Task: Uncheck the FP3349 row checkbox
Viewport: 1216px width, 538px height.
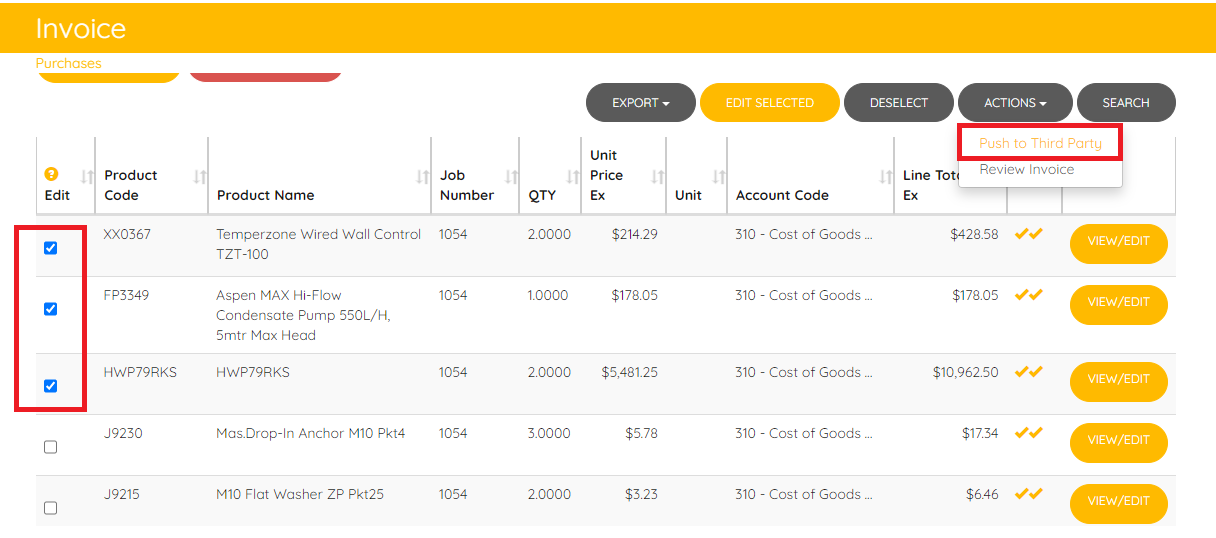Action: pyautogui.click(x=51, y=309)
